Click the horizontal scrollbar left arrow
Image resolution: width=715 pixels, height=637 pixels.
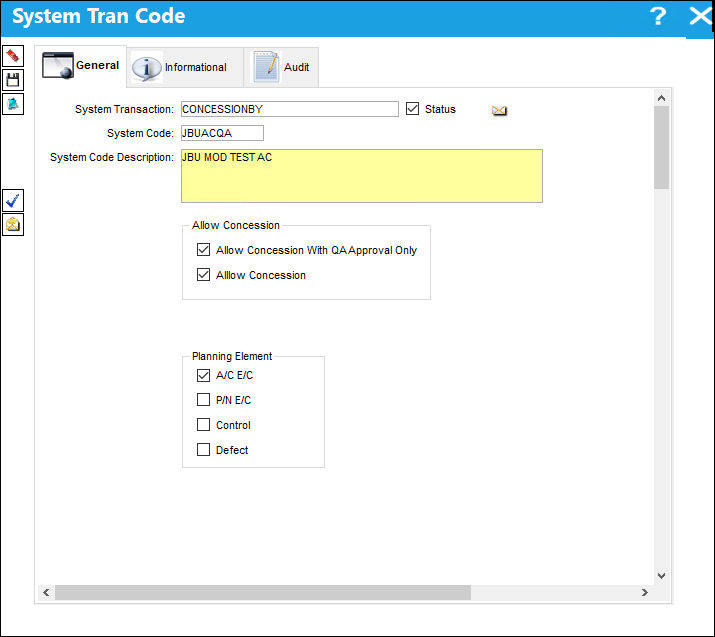click(x=46, y=592)
